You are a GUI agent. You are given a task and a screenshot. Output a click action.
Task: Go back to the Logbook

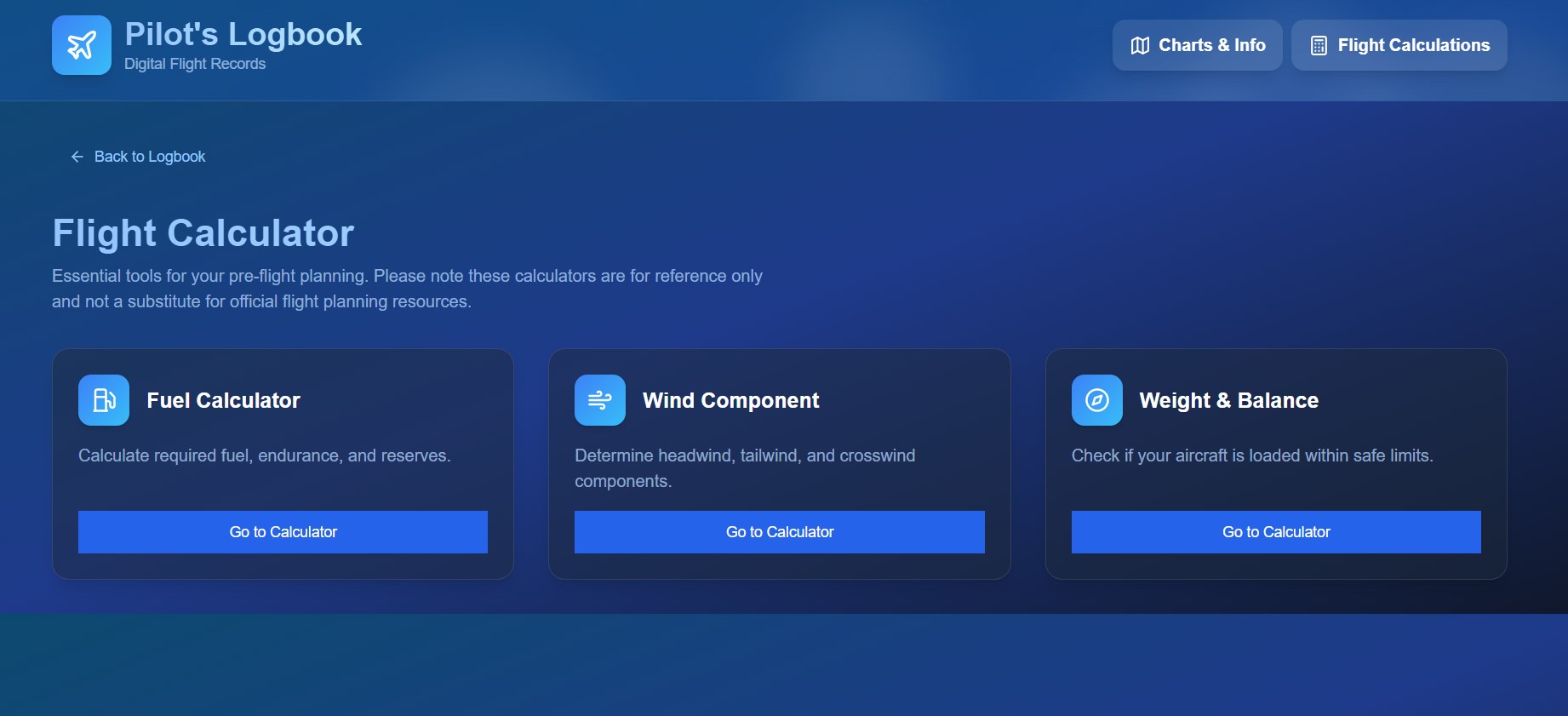click(138, 157)
